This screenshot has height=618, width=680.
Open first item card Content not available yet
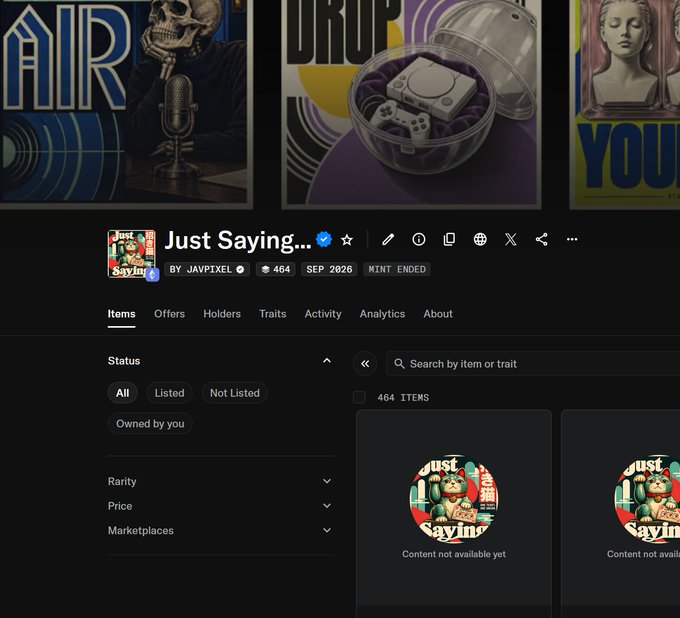pyautogui.click(x=454, y=513)
